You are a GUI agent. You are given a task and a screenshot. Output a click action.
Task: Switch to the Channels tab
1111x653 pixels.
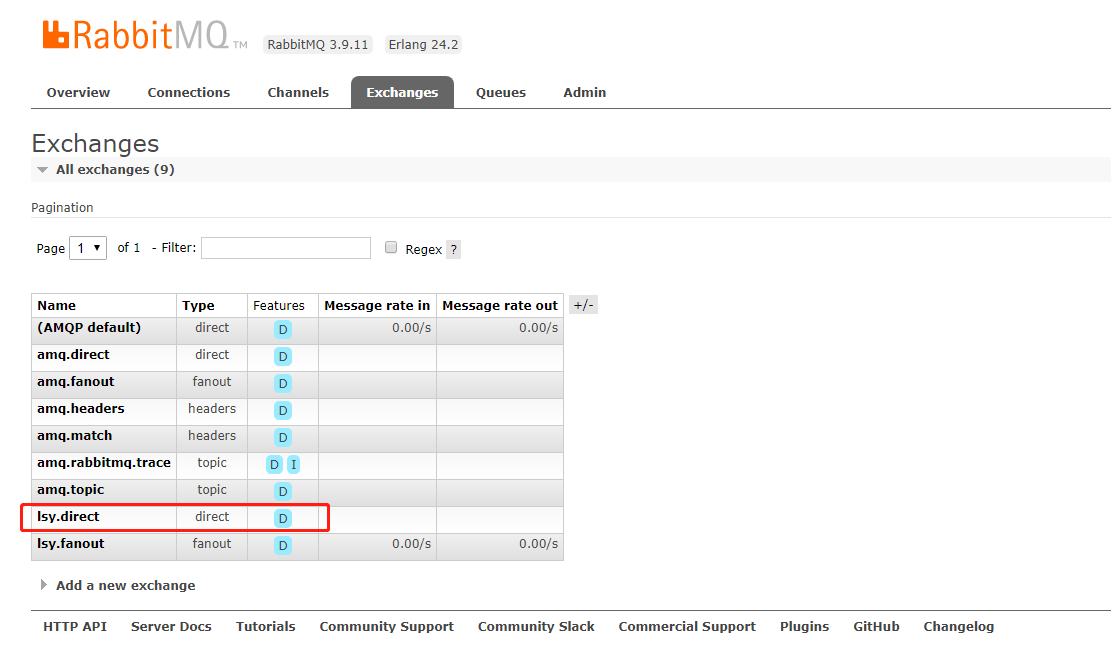click(298, 92)
